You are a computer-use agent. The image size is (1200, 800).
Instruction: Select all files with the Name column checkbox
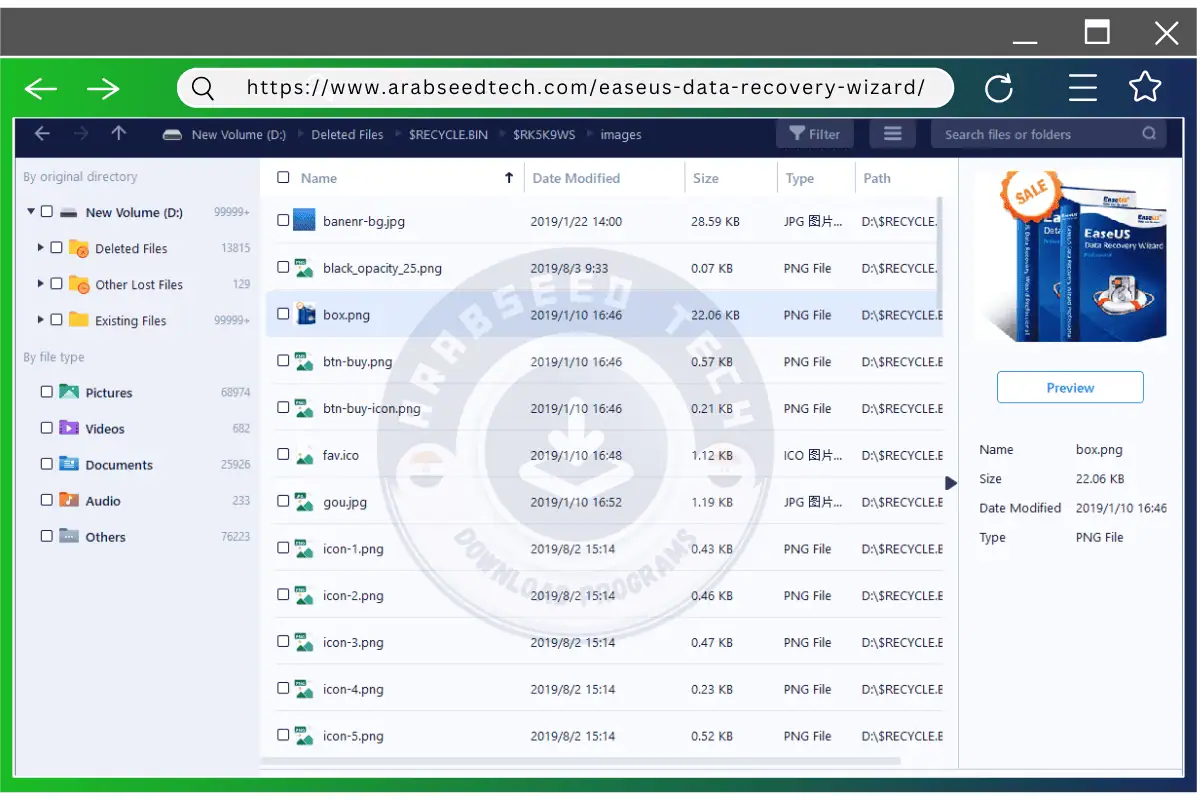(x=283, y=177)
